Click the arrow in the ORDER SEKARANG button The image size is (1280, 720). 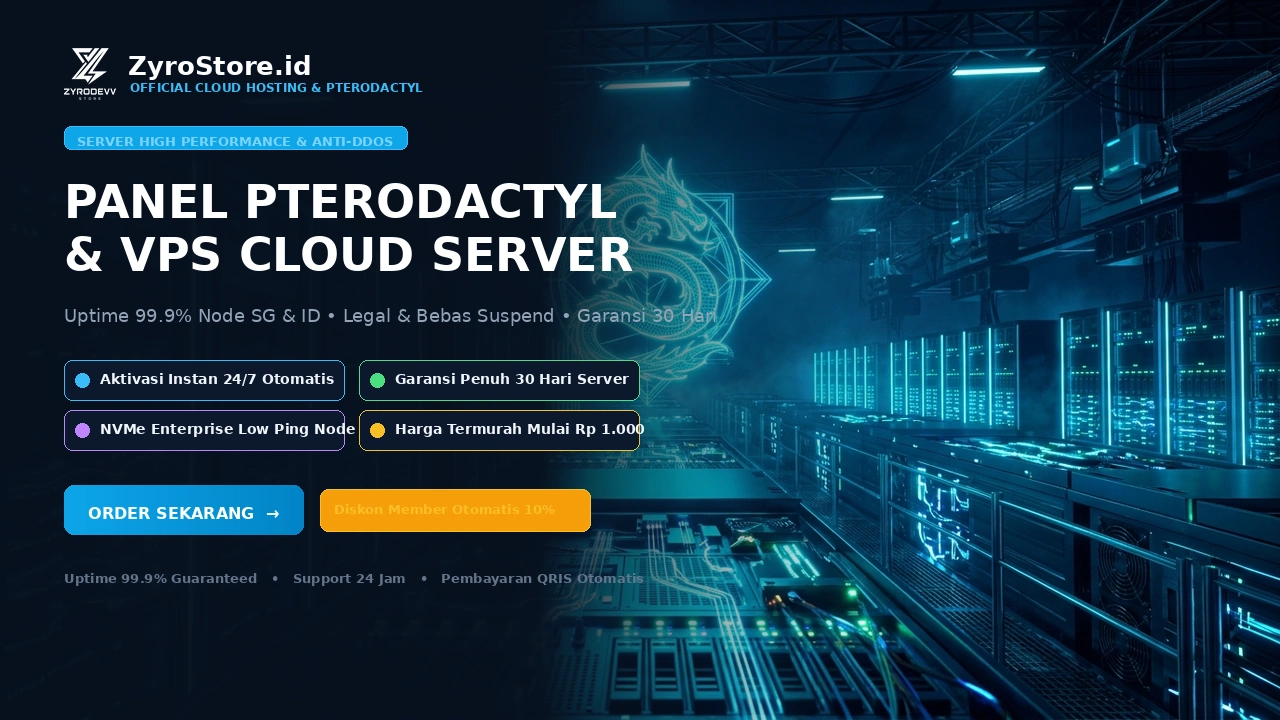pyautogui.click(x=273, y=513)
